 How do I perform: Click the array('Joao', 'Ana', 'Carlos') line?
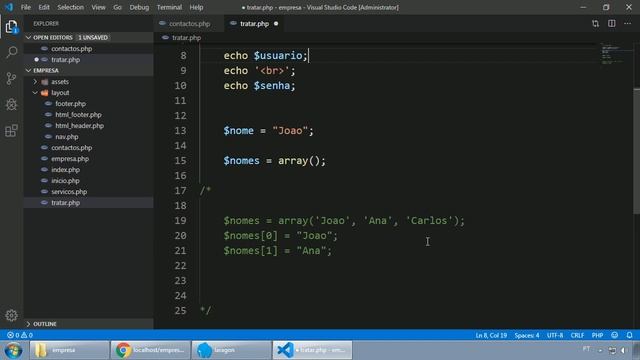tap(344, 221)
